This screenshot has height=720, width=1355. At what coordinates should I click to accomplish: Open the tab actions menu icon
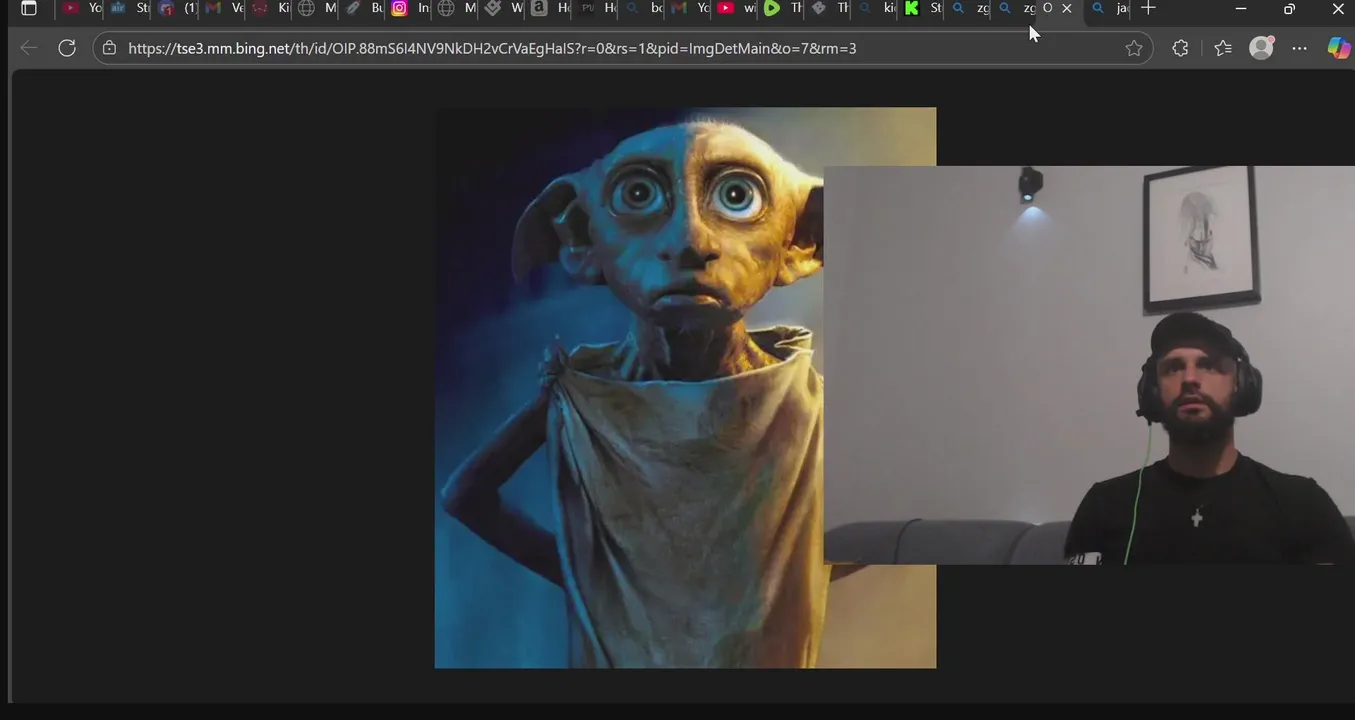click(x=29, y=8)
